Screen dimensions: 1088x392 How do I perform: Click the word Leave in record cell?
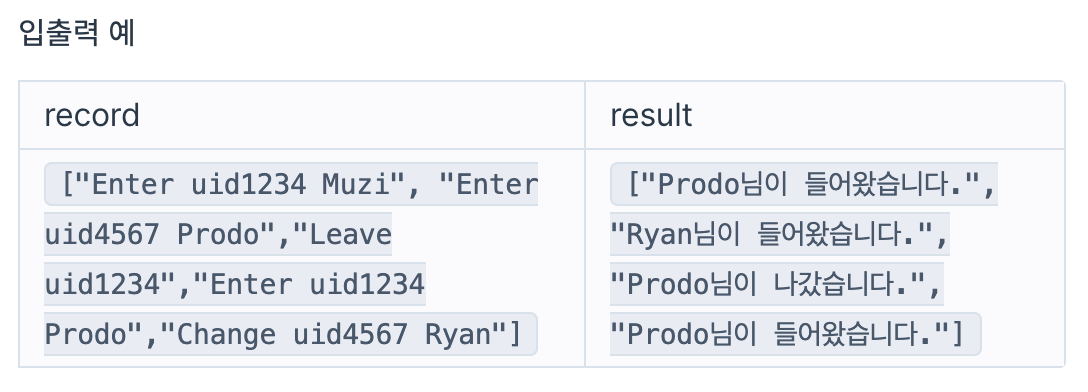coord(350,235)
